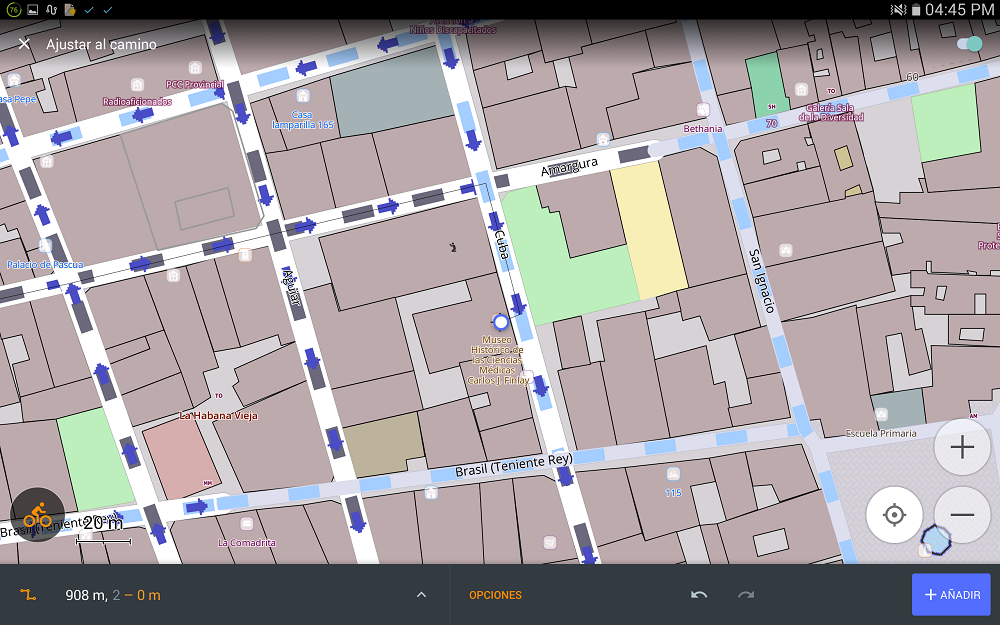Image resolution: width=1000 pixels, height=625 pixels.
Task: Tap the orange route icon in bottom bar
Action: (x=28, y=595)
